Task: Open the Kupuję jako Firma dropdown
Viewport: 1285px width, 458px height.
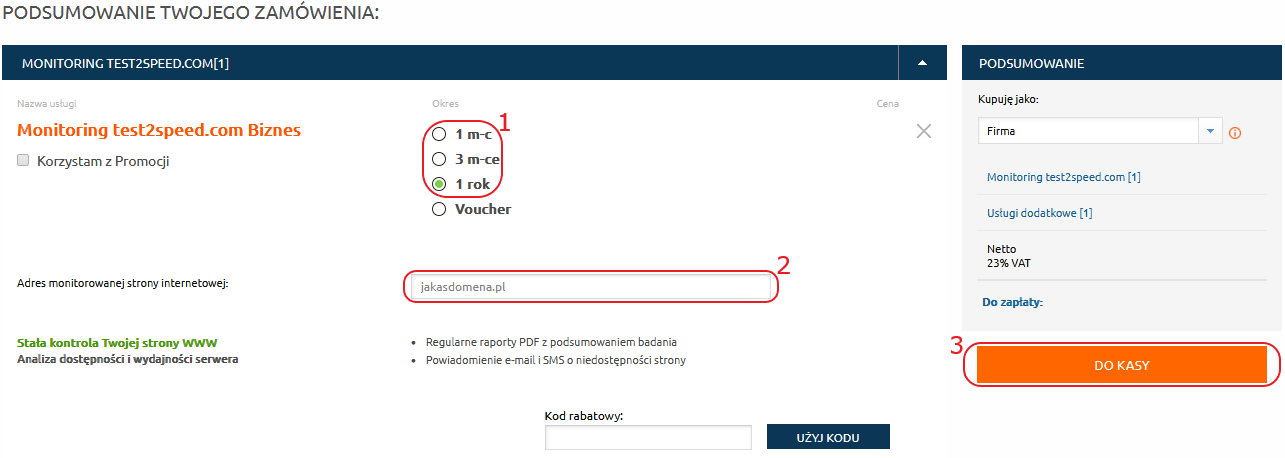Action: [x=1100, y=131]
